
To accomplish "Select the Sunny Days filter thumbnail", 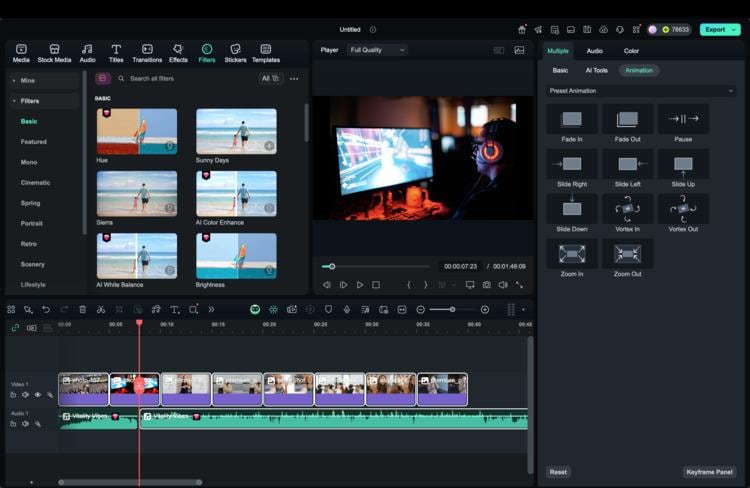I will (x=236, y=131).
